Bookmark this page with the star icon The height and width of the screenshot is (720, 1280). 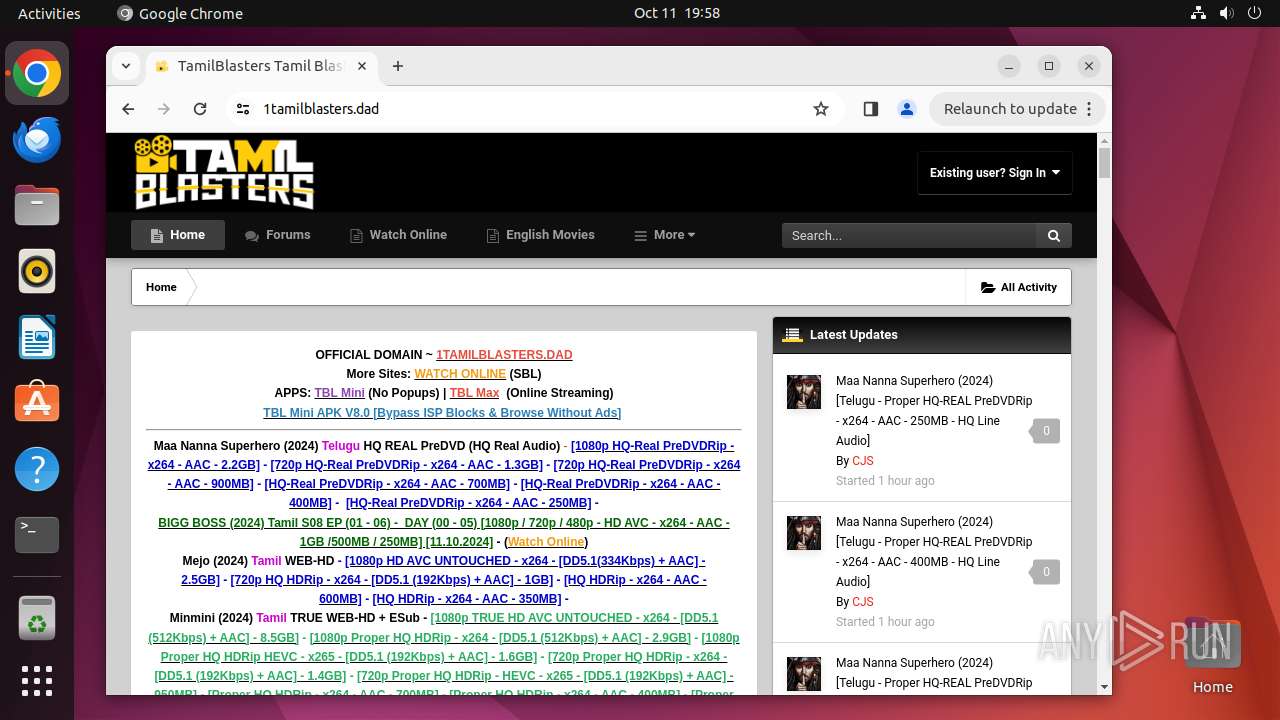point(821,109)
